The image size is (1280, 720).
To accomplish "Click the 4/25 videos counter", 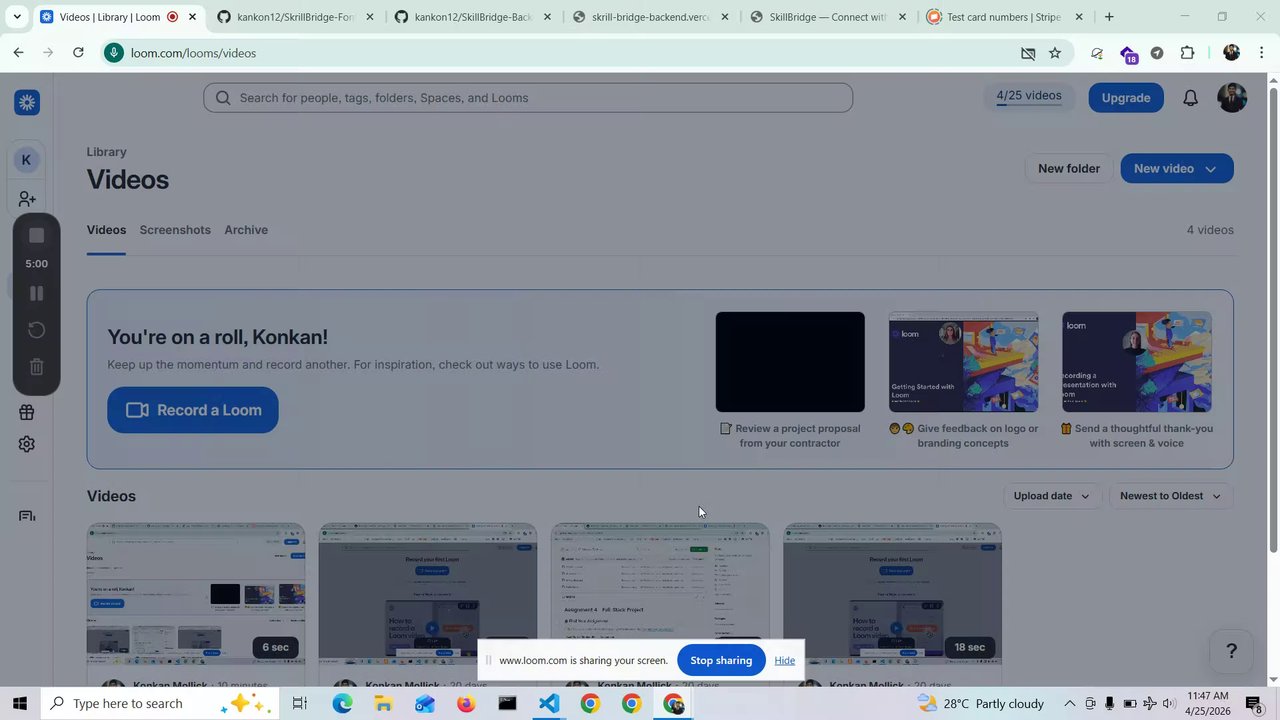I will click(1029, 96).
